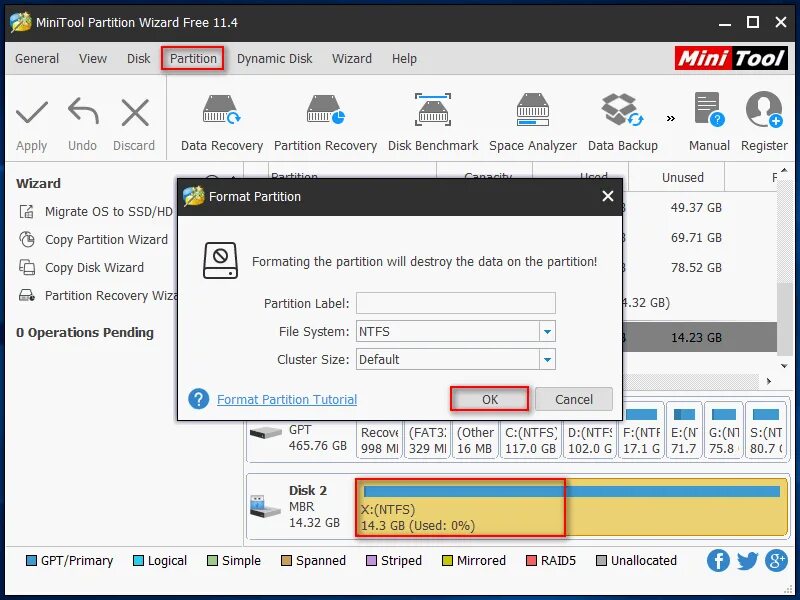Open the Facebook share icon
This screenshot has height=600, width=800.
(718, 560)
